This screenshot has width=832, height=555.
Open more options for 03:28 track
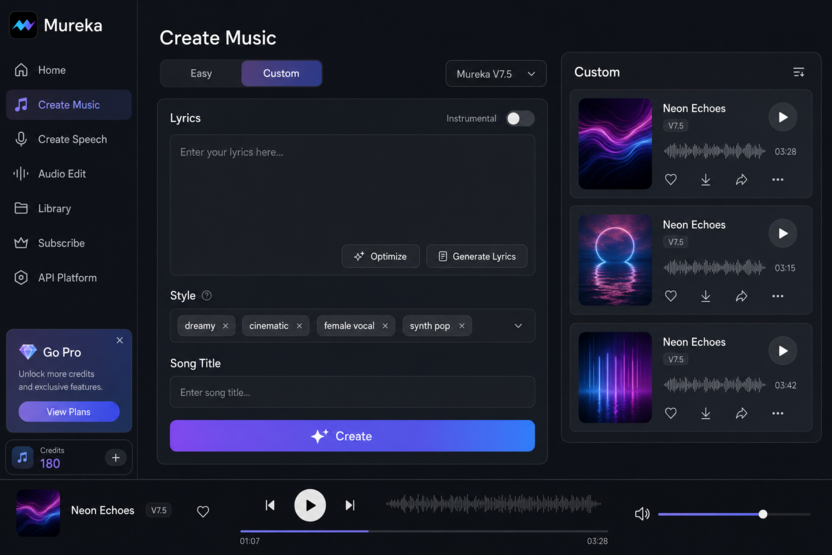tap(777, 180)
